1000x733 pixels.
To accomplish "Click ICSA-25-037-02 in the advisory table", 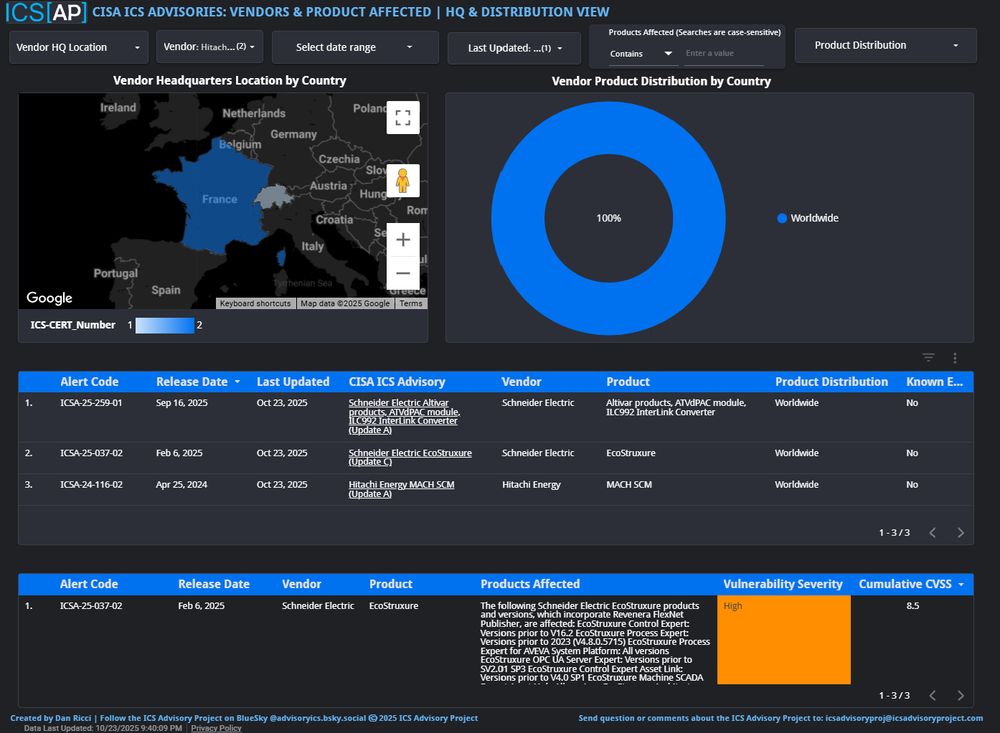I will click(91, 453).
